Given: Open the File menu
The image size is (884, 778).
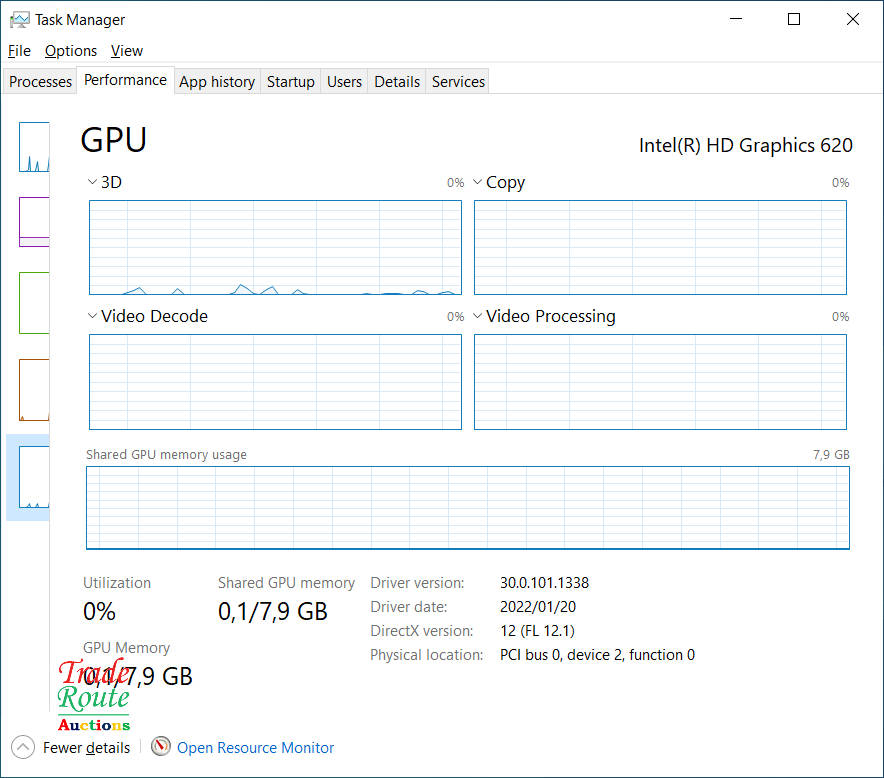Looking at the screenshot, I should tap(19, 51).
